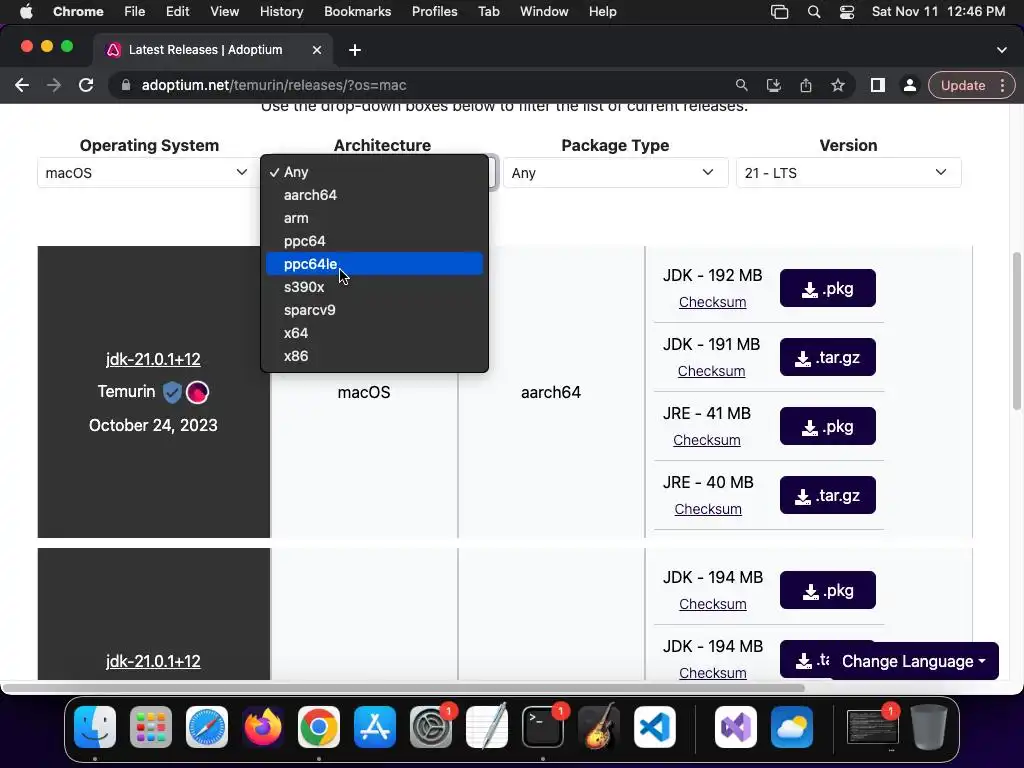Screen dimensions: 1024x768
Task: Open the History menu
Action: [281, 12]
